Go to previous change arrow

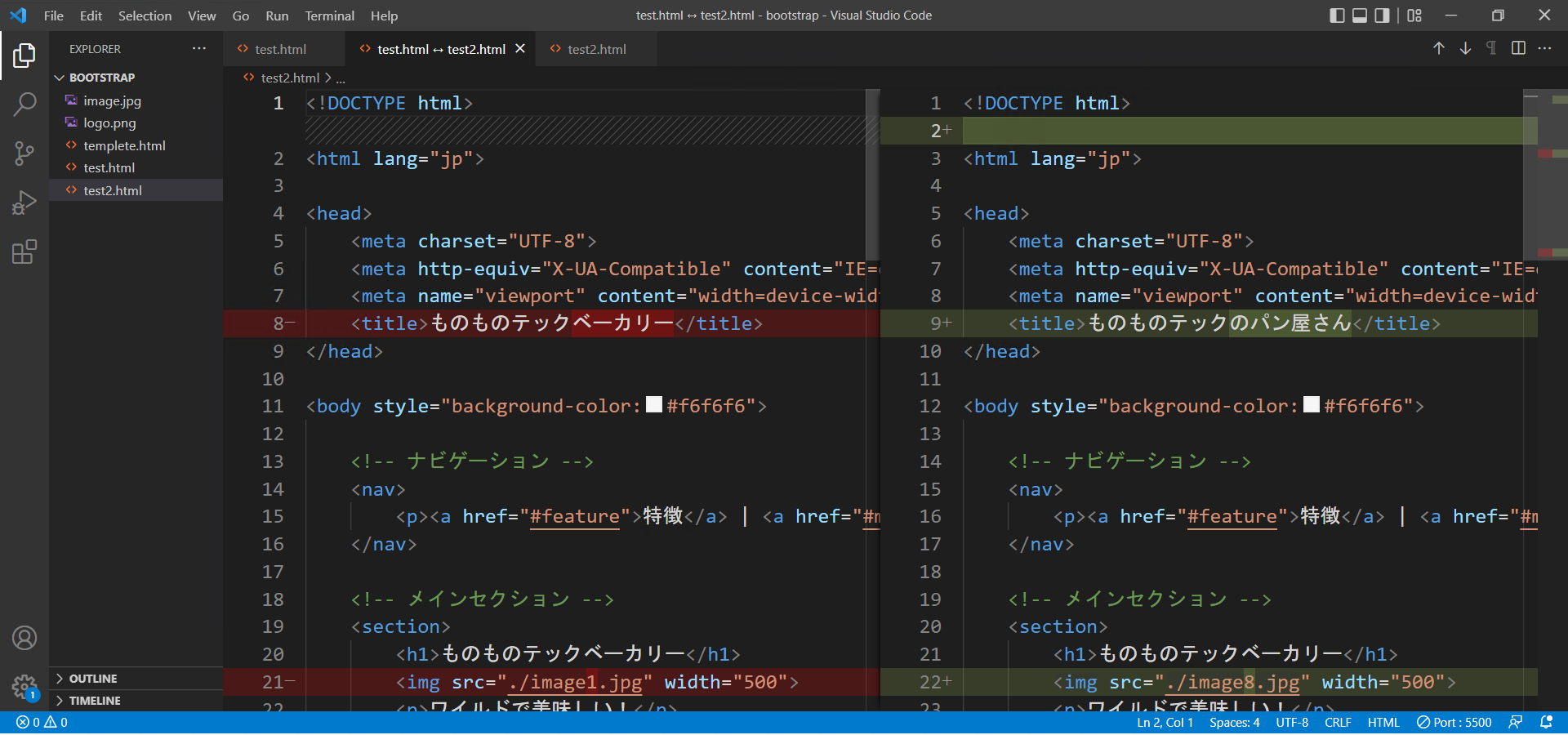pyautogui.click(x=1439, y=48)
